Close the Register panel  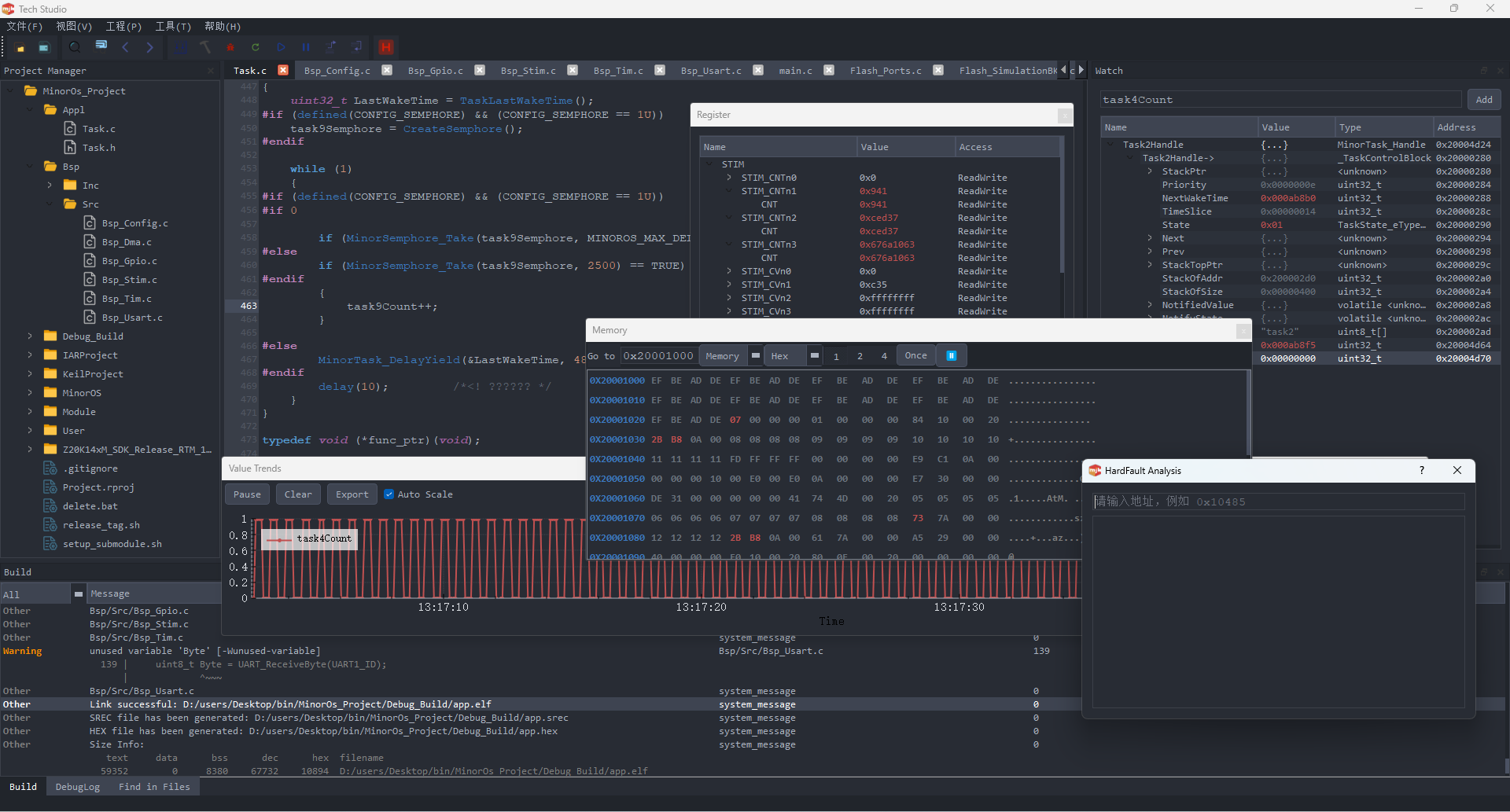coord(1064,116)
